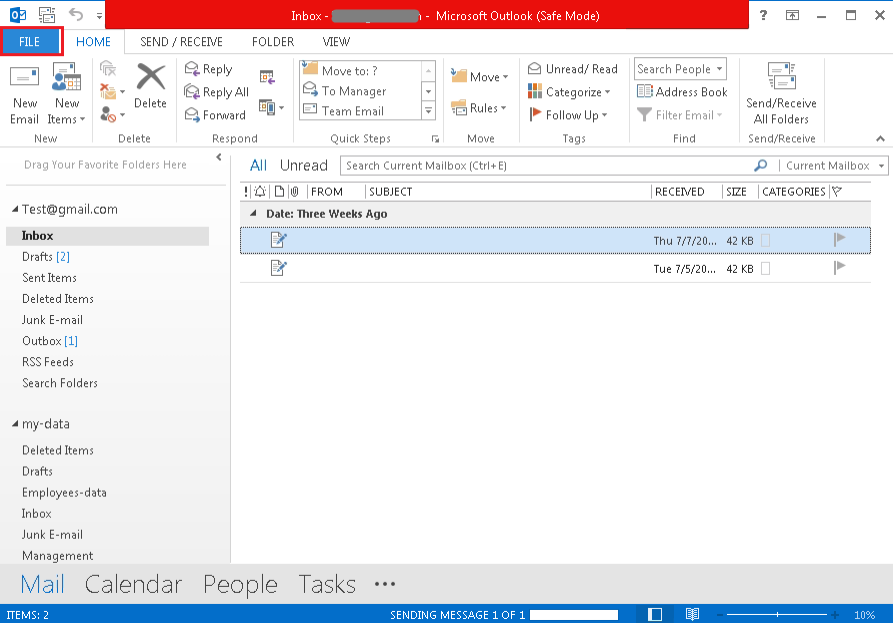Click the Undo arrow in title bar
This screenshot has height=623, width=893.
tap(76, 15)
